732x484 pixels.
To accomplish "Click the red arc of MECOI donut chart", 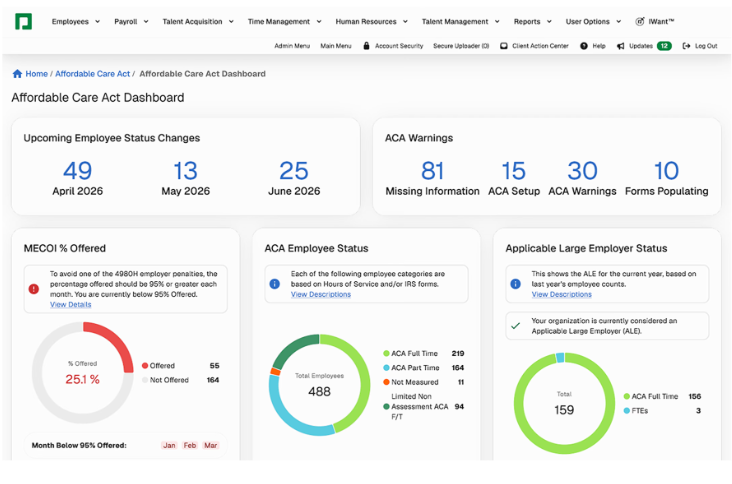I will pyautogui.click(x=116, y=341).
